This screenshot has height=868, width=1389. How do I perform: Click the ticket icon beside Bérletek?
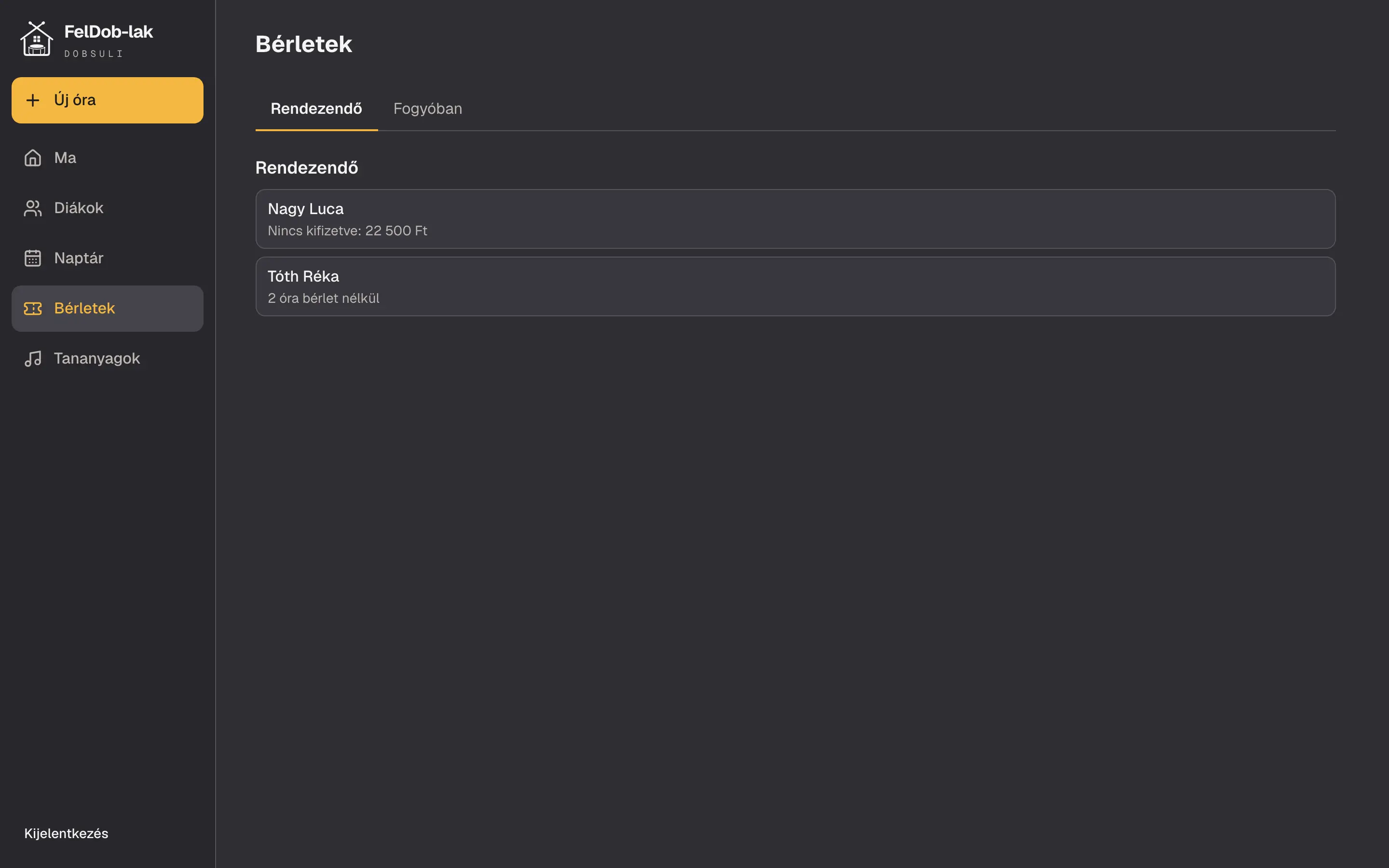pos(33,308)
